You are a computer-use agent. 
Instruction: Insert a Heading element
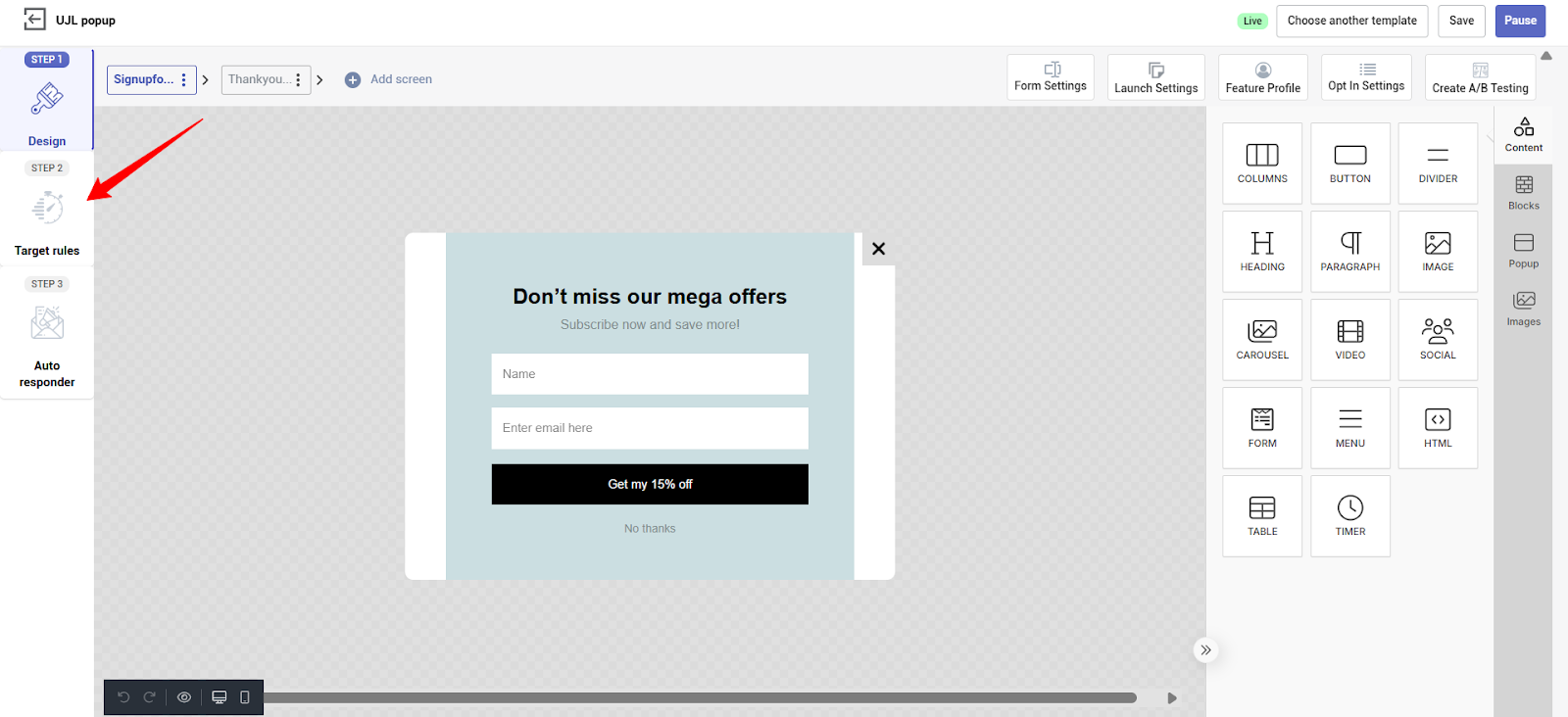(x=1262, y=252)
